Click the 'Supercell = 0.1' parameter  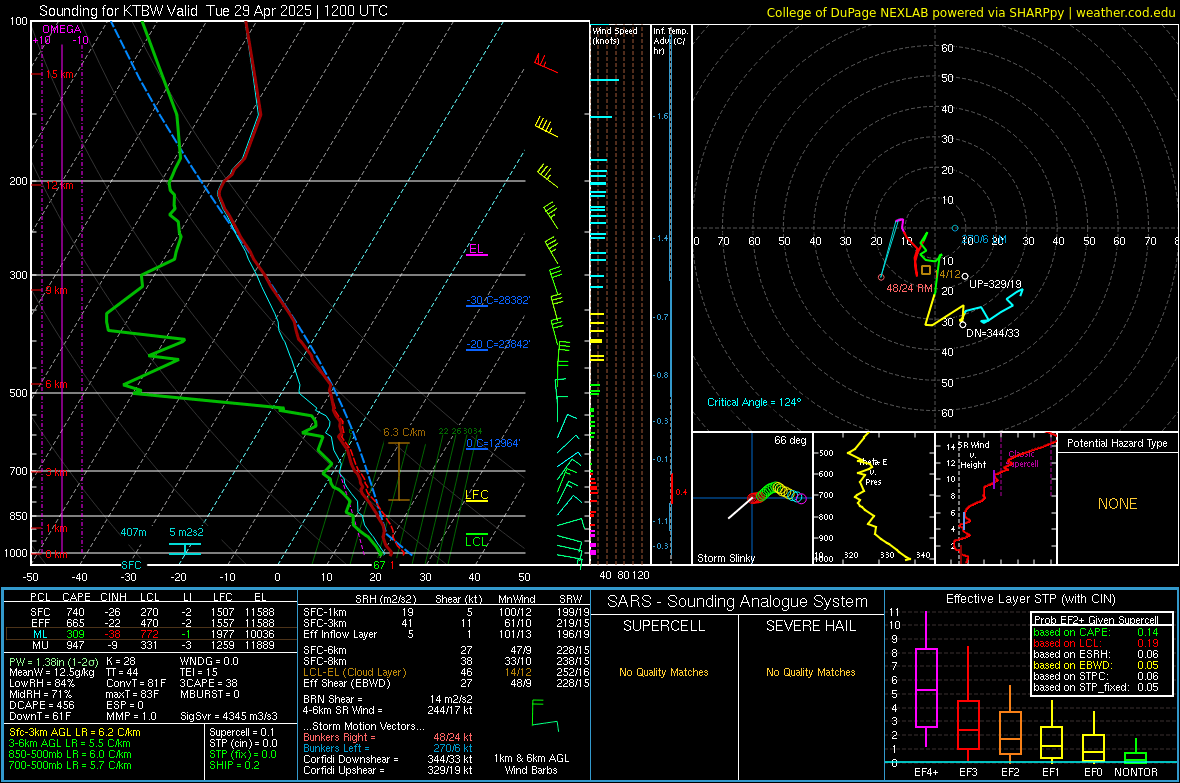pos(242,732)
